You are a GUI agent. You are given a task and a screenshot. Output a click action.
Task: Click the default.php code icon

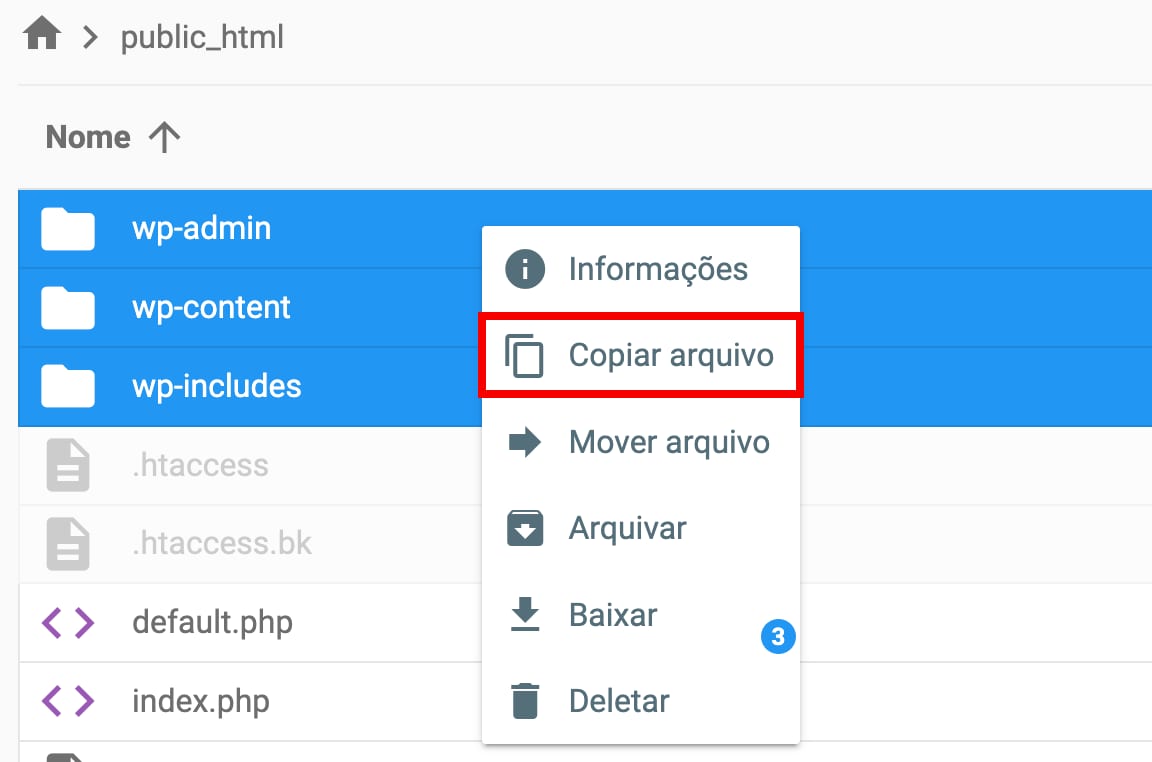(x=68, y=623)
